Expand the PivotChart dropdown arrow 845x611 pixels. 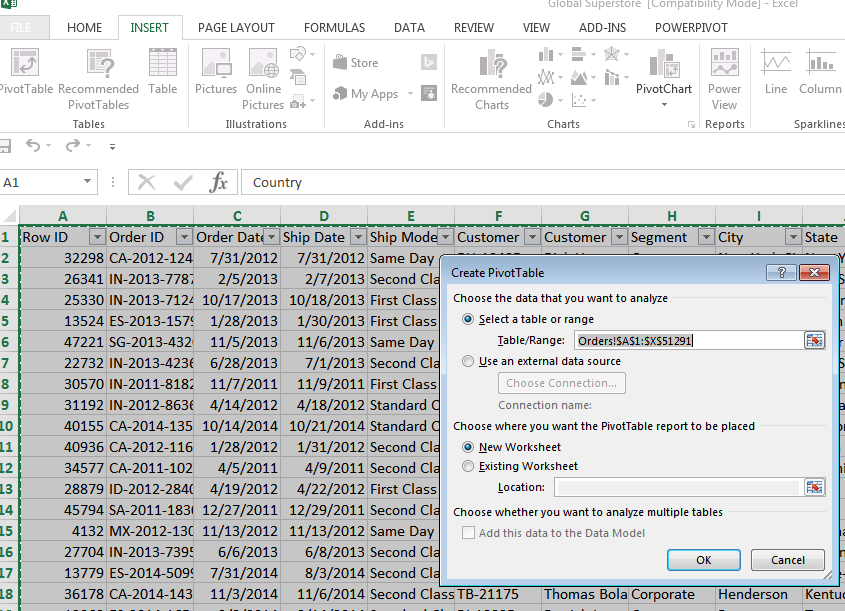664,105
